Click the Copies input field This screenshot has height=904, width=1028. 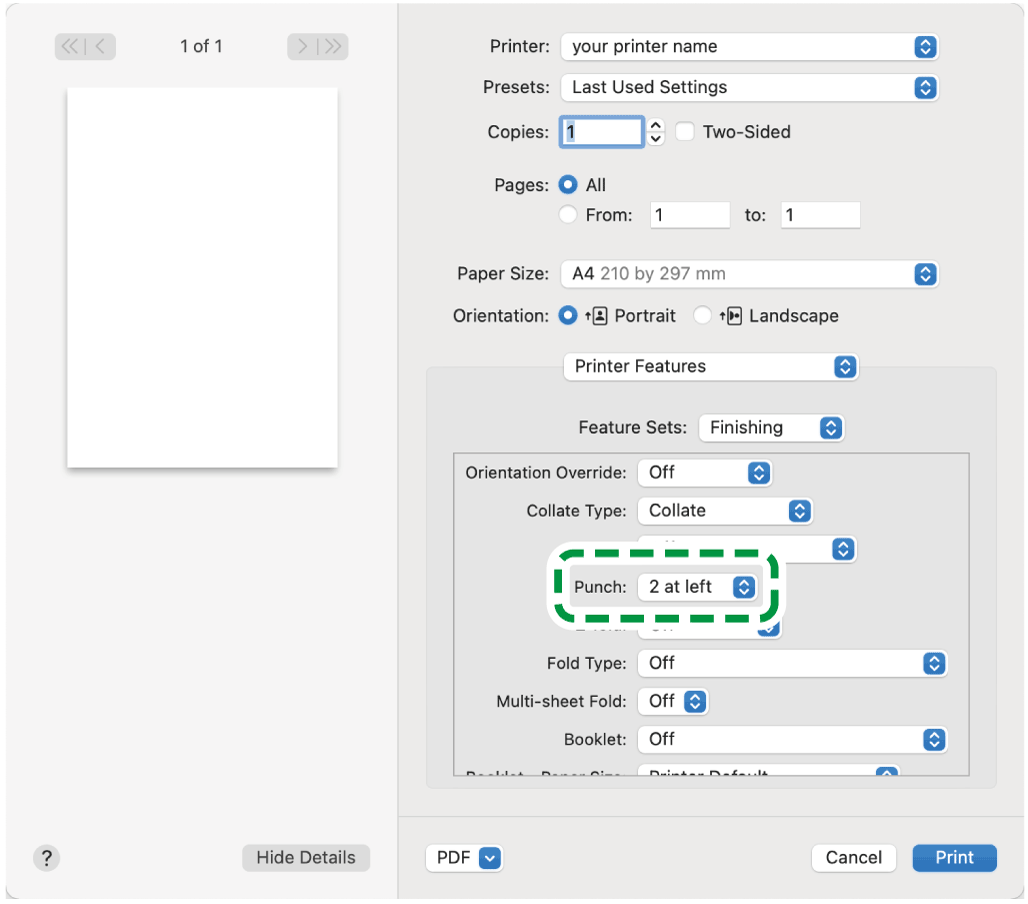click(602, 132)
